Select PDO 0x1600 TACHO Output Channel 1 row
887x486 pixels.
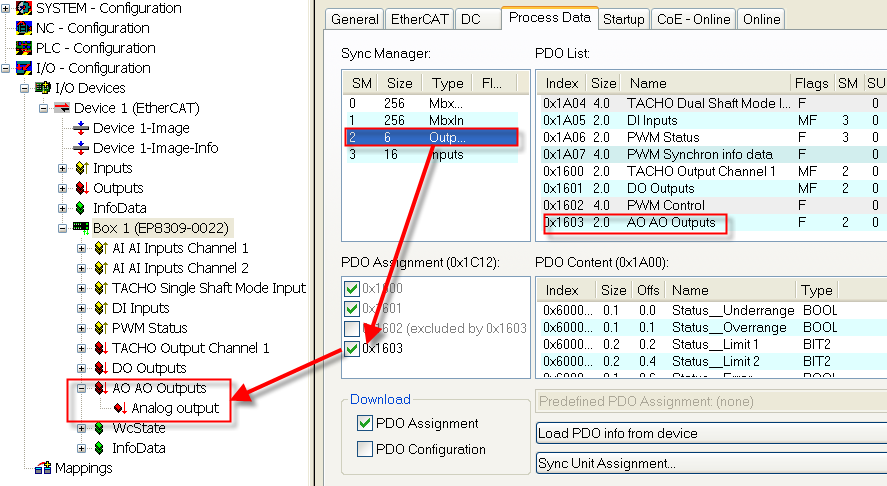[712, 171]
